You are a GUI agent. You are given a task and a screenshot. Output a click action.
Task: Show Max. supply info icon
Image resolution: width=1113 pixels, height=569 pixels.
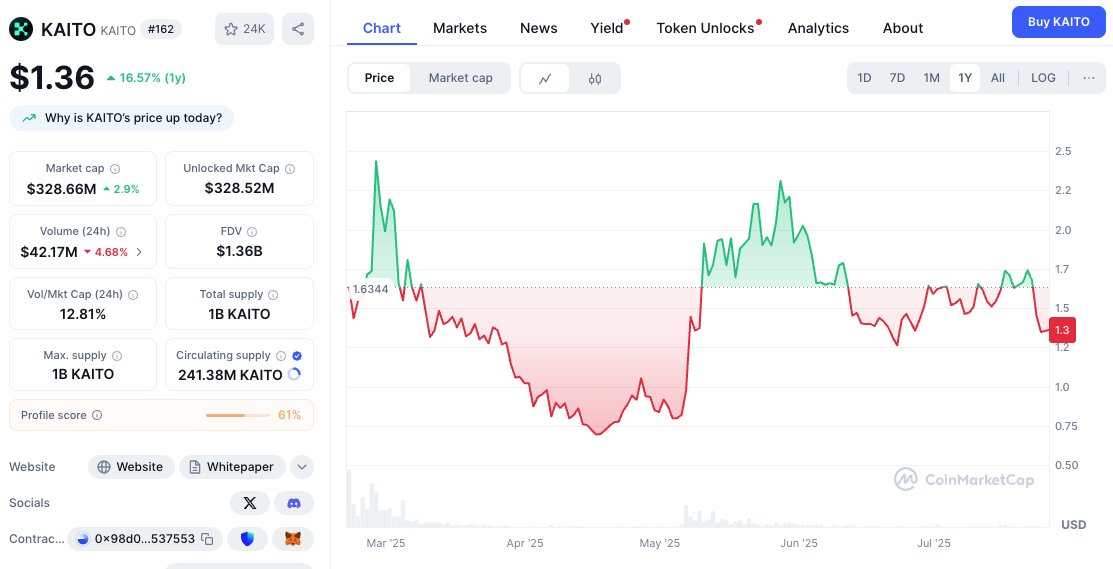[117, 355]
